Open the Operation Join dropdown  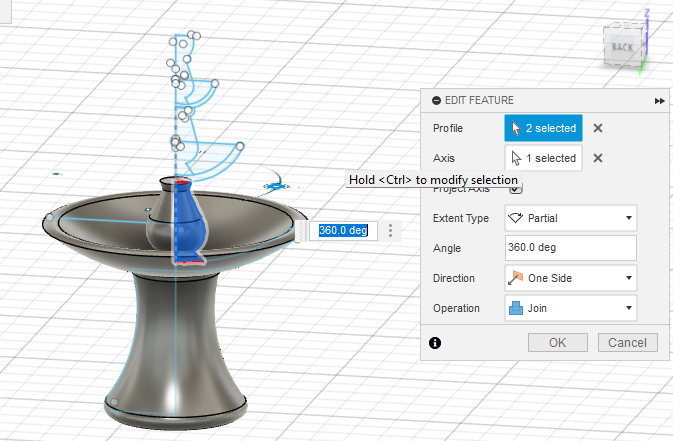point(570,308)
